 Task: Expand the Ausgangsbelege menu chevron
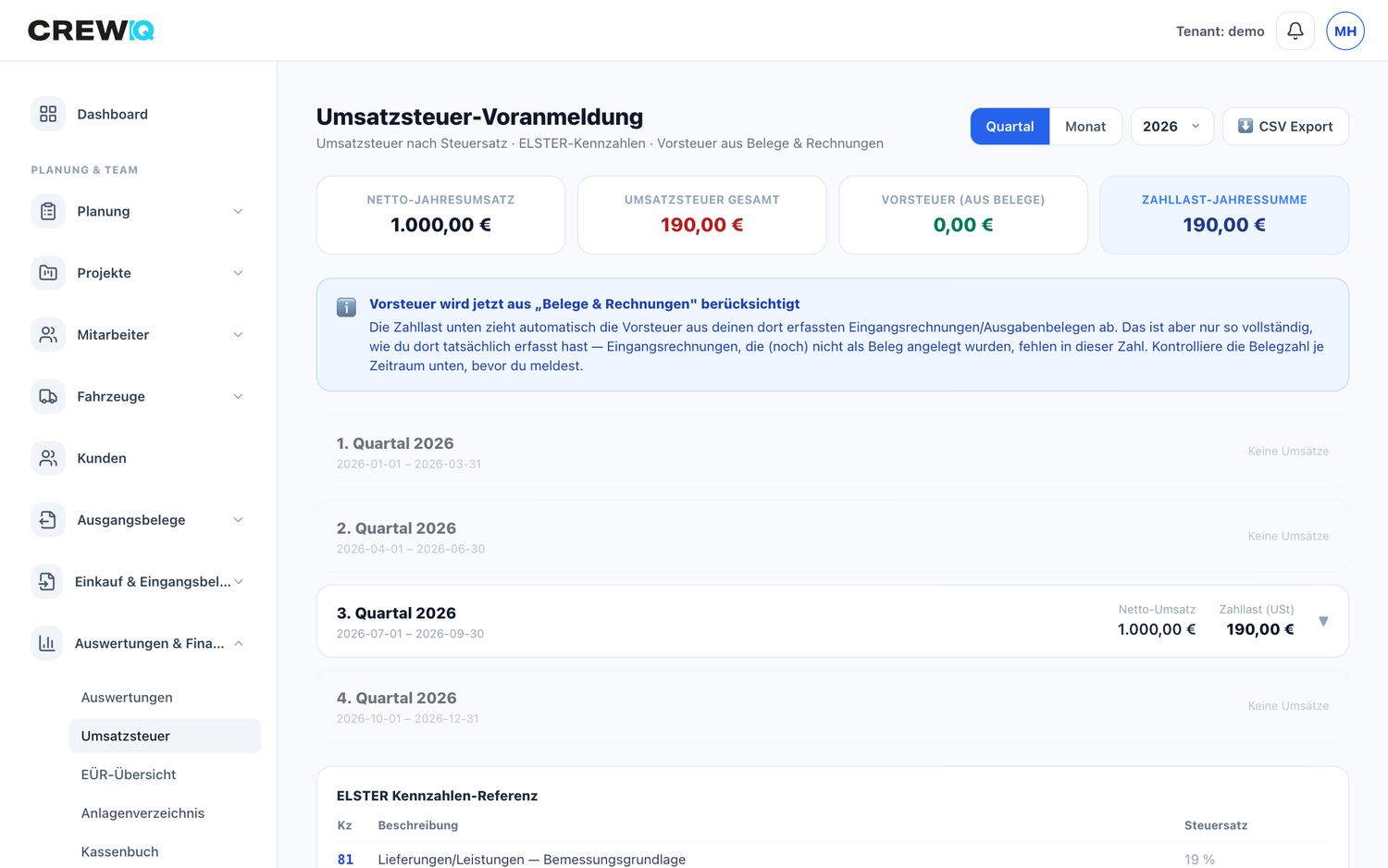238,520
